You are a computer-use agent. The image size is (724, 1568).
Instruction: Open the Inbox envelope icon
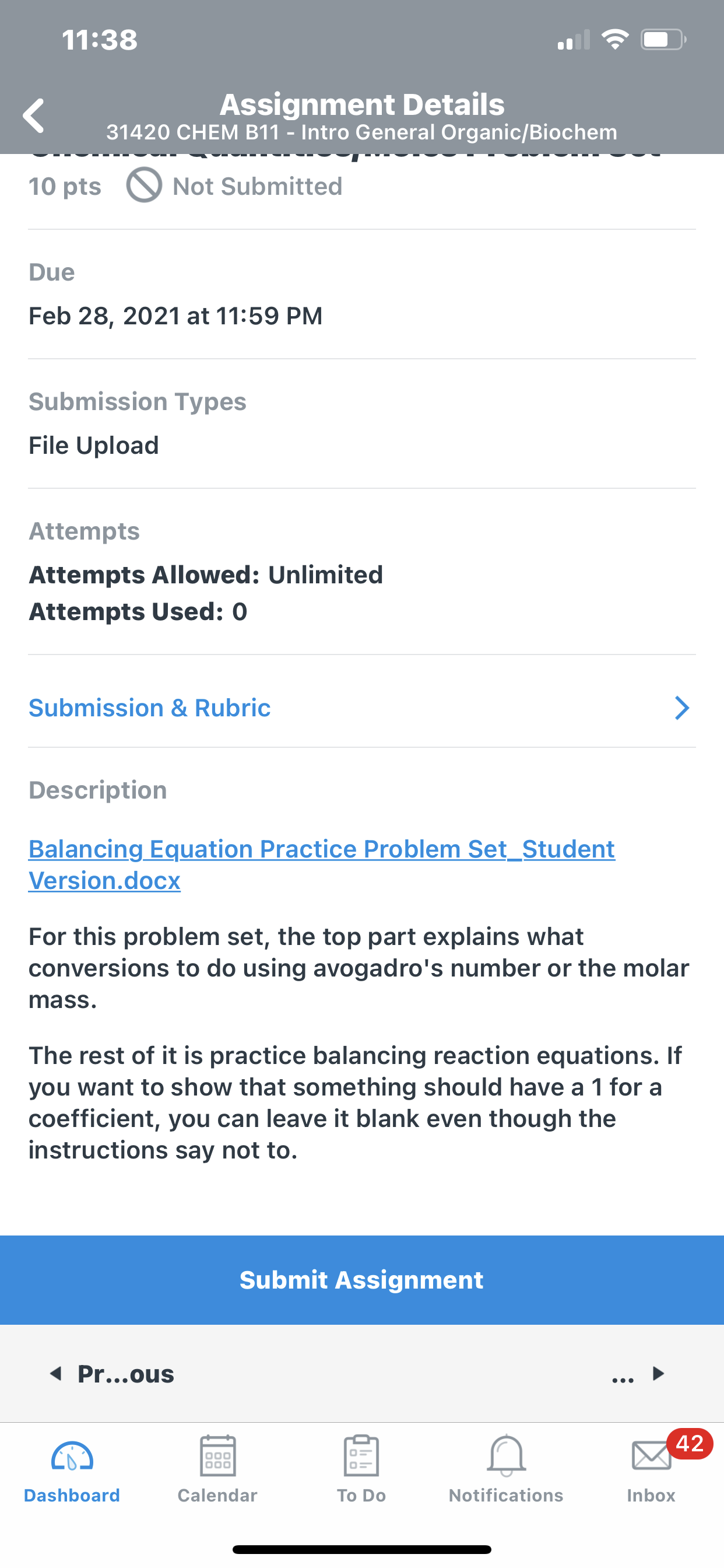tap(651, 1457)
